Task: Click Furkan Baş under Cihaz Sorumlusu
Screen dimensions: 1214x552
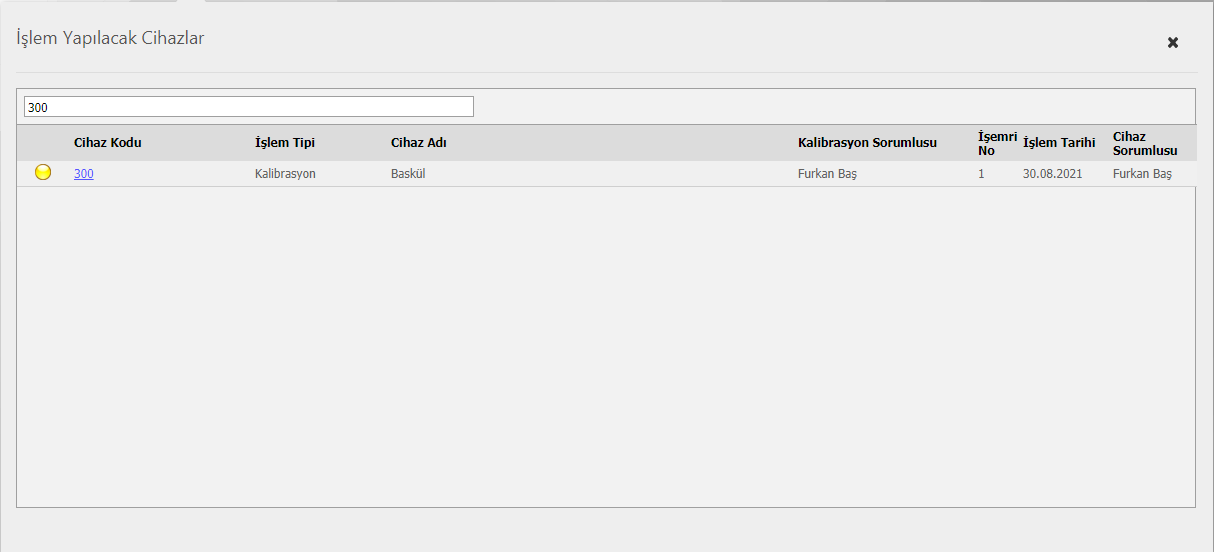Action: coord(1142,174)
